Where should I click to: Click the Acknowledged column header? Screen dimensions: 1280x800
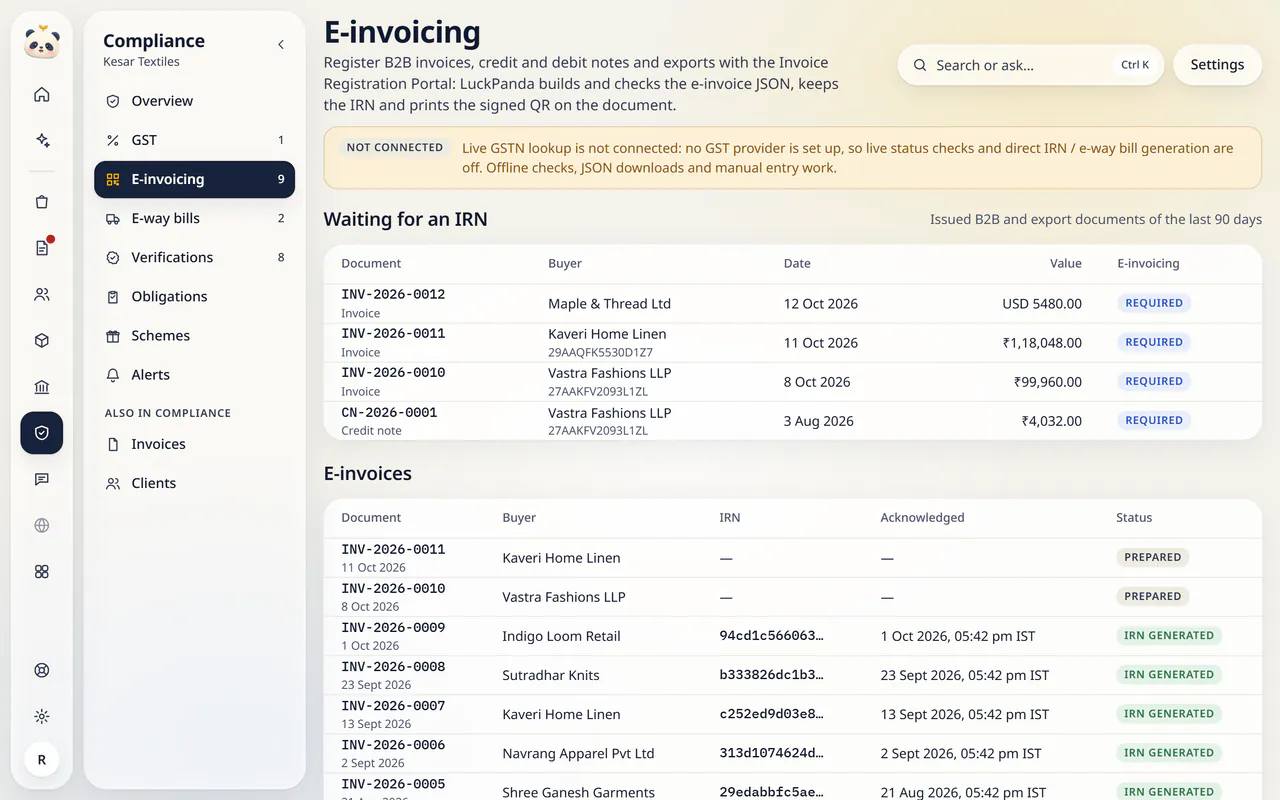(x=922, y=518)
